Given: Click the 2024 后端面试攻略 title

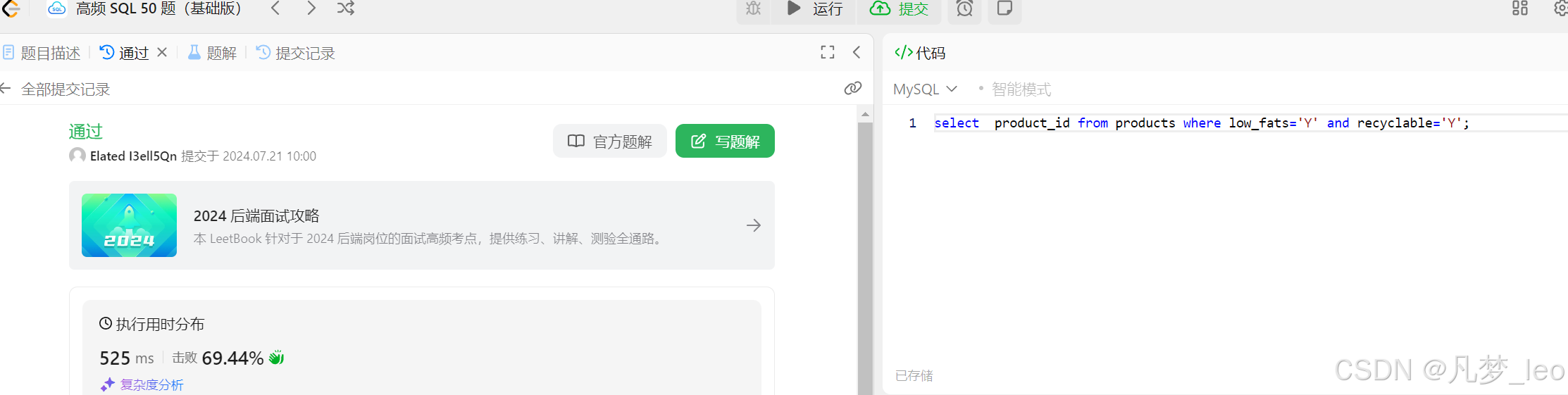Looking at the screenshot, I should pyautogui.click(x=256, y=215).
